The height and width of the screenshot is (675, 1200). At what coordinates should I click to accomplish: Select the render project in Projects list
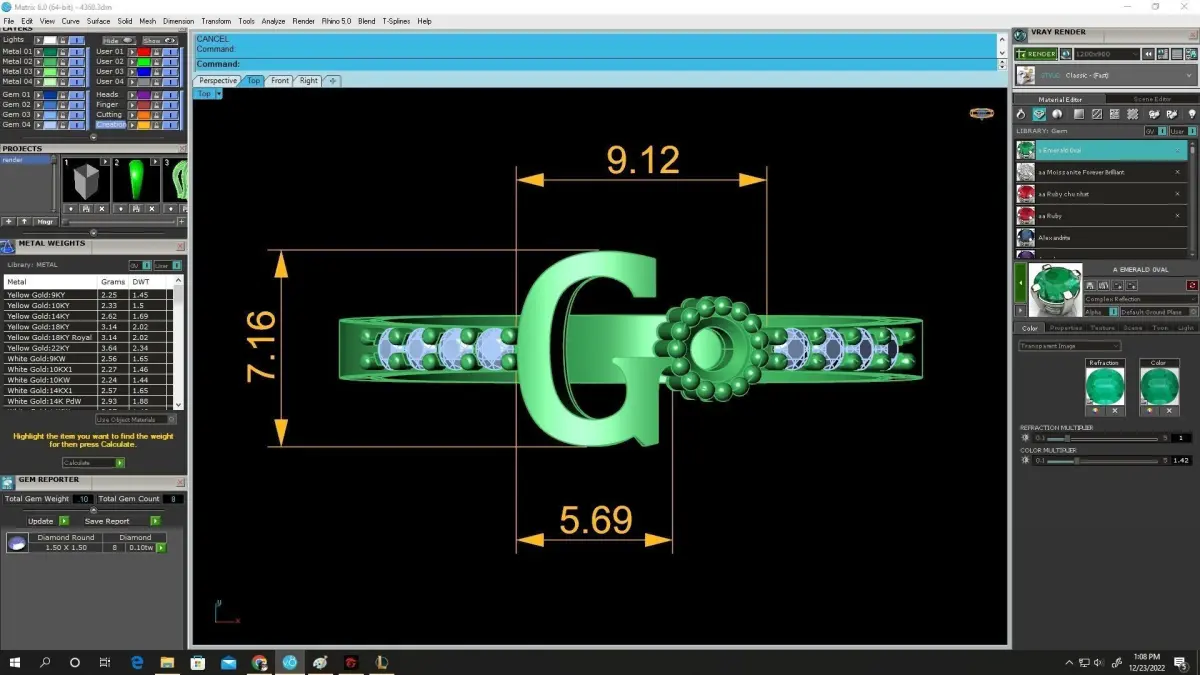25,160
